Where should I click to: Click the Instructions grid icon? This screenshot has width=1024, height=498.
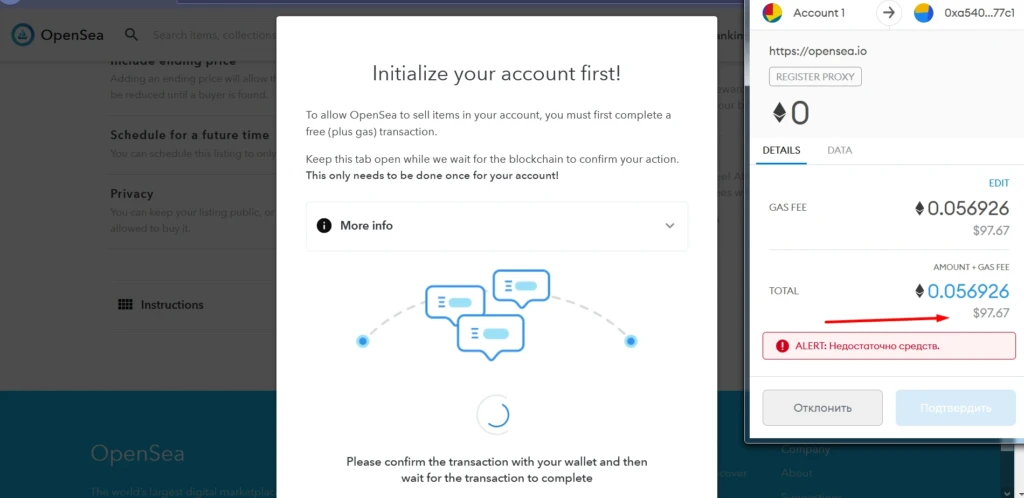pos(125,304)
